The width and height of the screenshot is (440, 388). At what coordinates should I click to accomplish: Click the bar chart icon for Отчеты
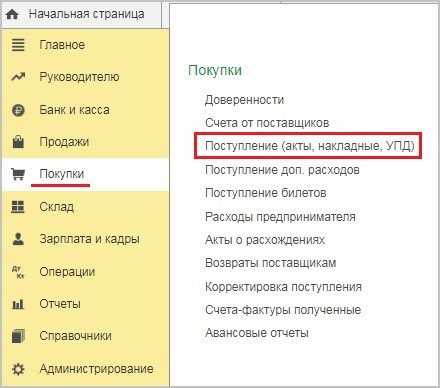tap(18, 304)
